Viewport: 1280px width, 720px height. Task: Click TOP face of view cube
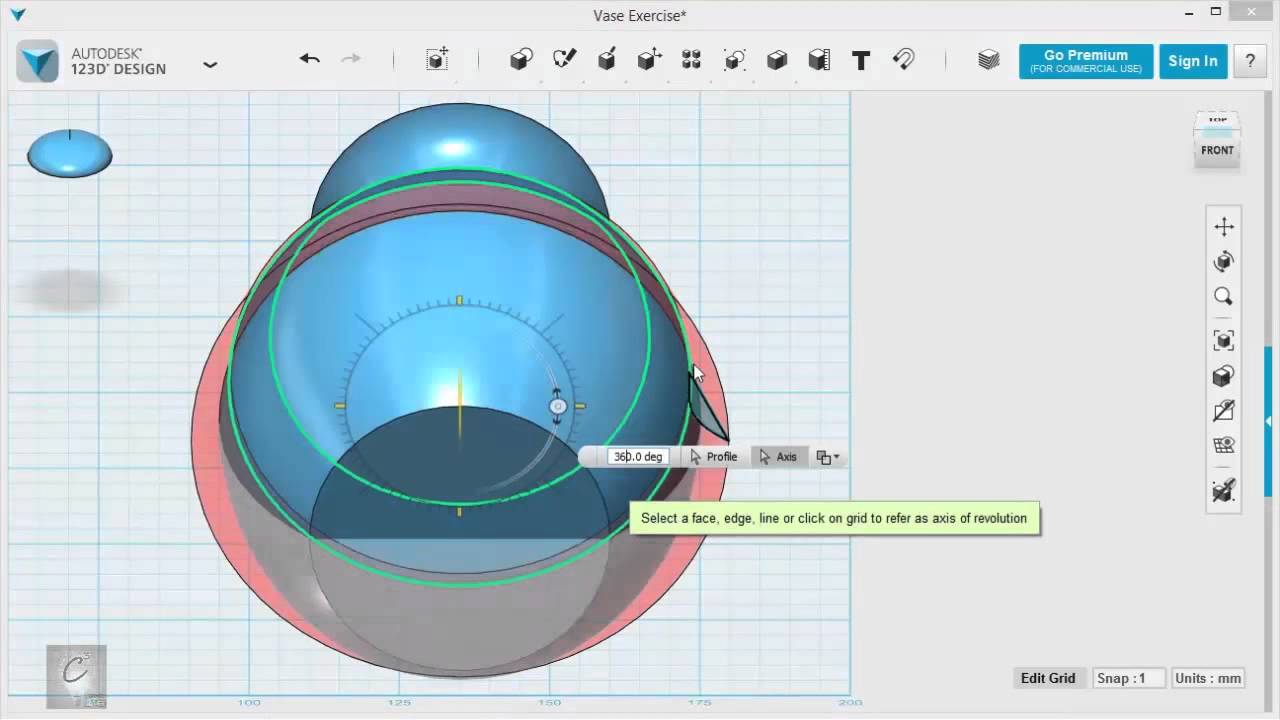click(x=1217, y=121)
